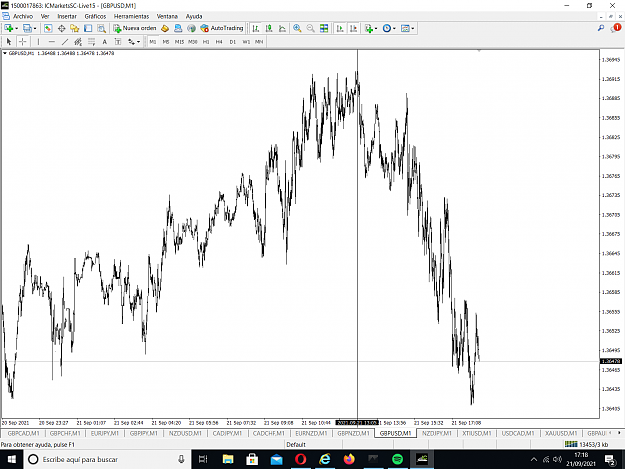Click the globe toolbar icon
The image size is (625, 469).
[191, 28]
